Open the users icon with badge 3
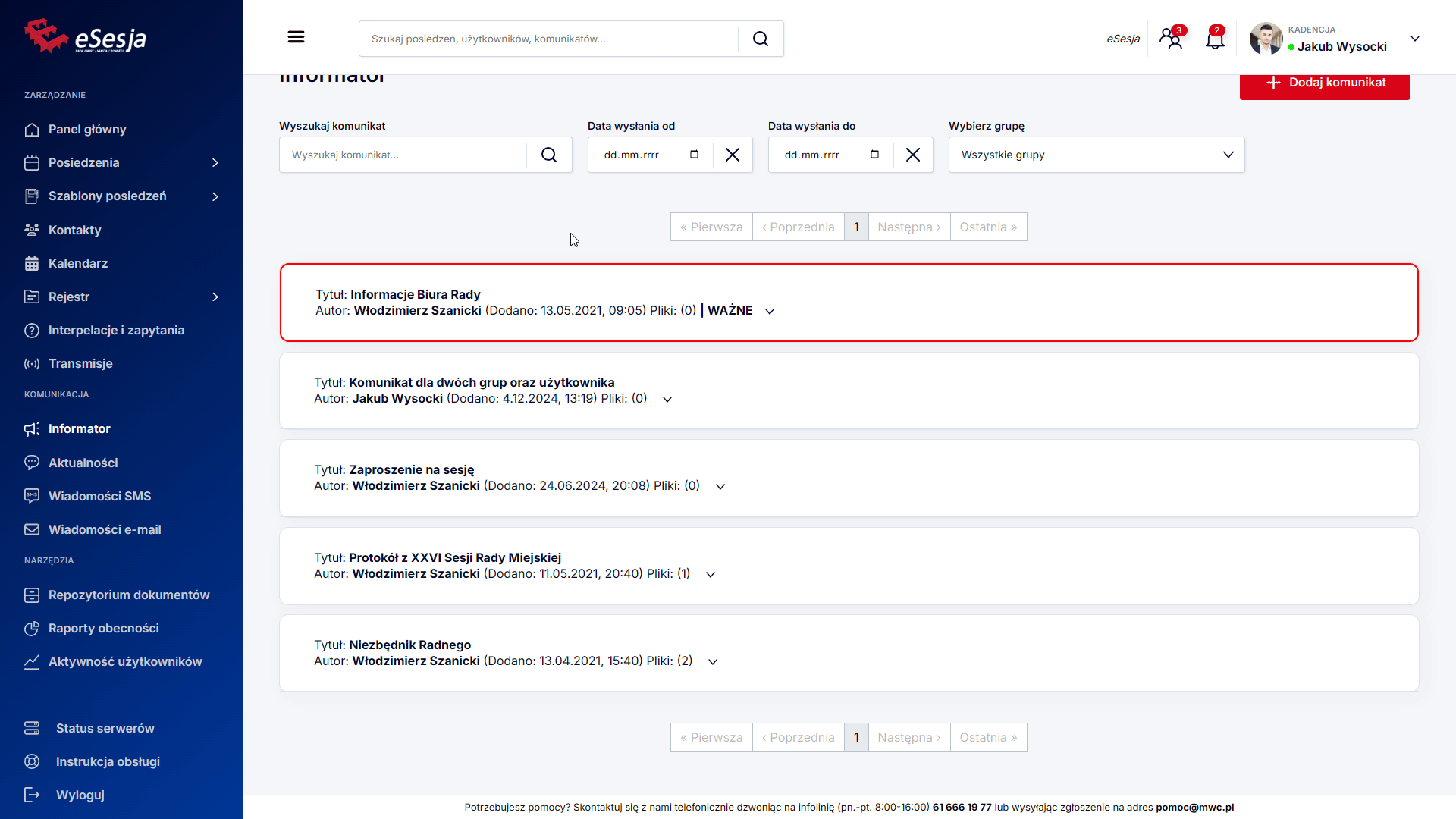This screenshot has width=1456, height=819. coord(1172,38)
